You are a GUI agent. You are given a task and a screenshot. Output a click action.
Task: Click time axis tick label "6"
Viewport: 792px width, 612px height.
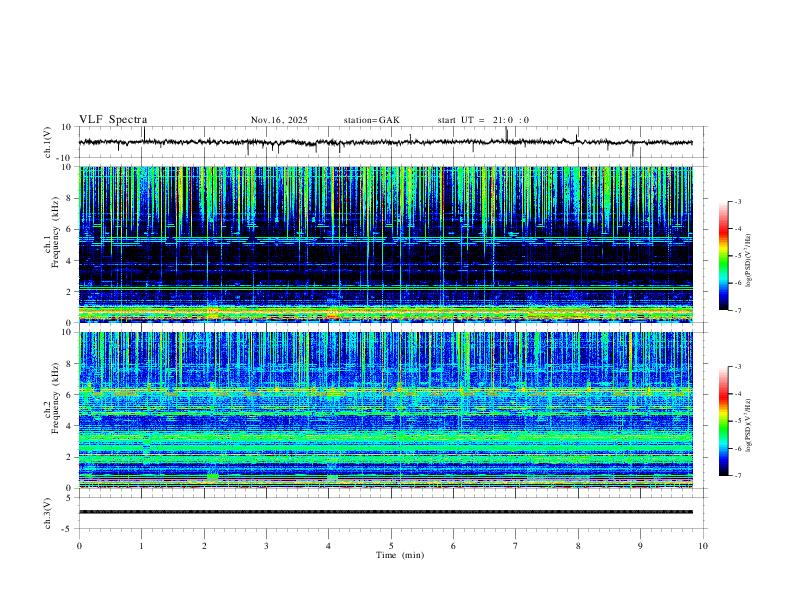pos(454,546)
